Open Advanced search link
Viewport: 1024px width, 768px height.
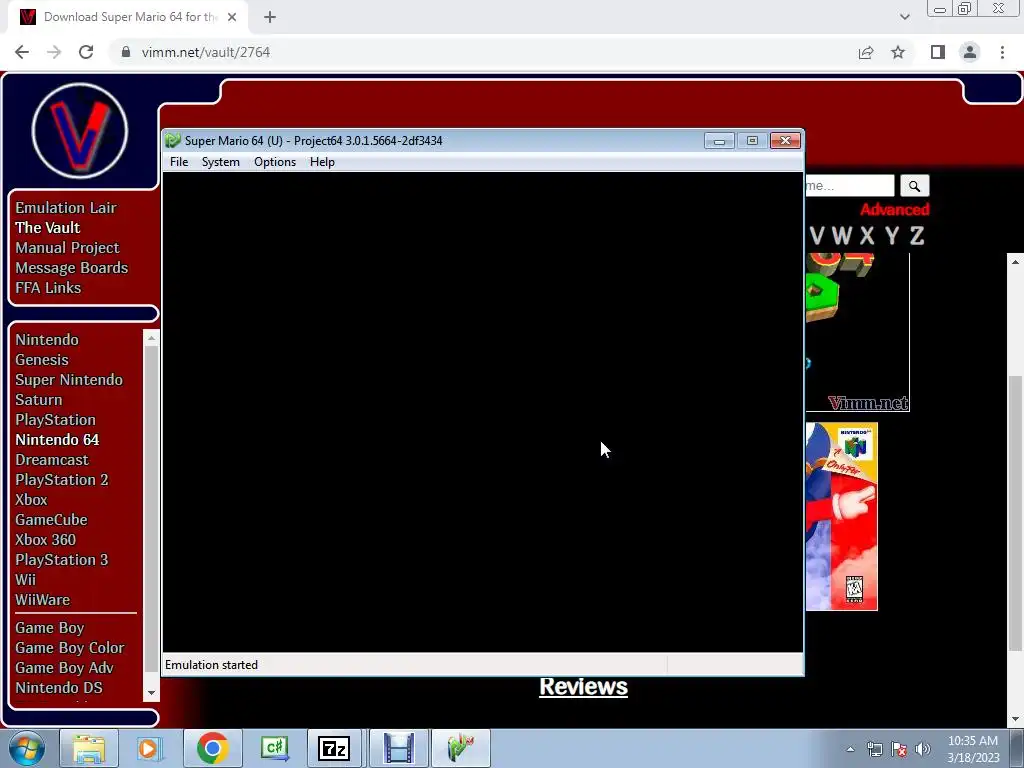[x=894, y=210]
